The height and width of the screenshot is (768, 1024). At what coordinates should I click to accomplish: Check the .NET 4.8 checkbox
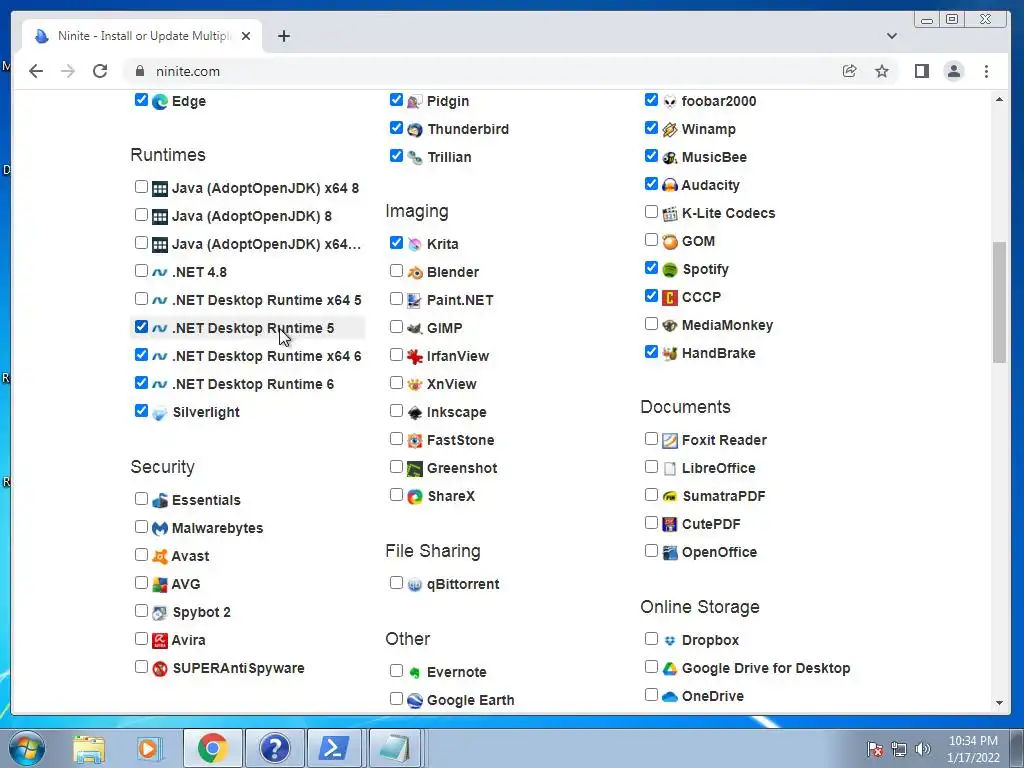141,271
